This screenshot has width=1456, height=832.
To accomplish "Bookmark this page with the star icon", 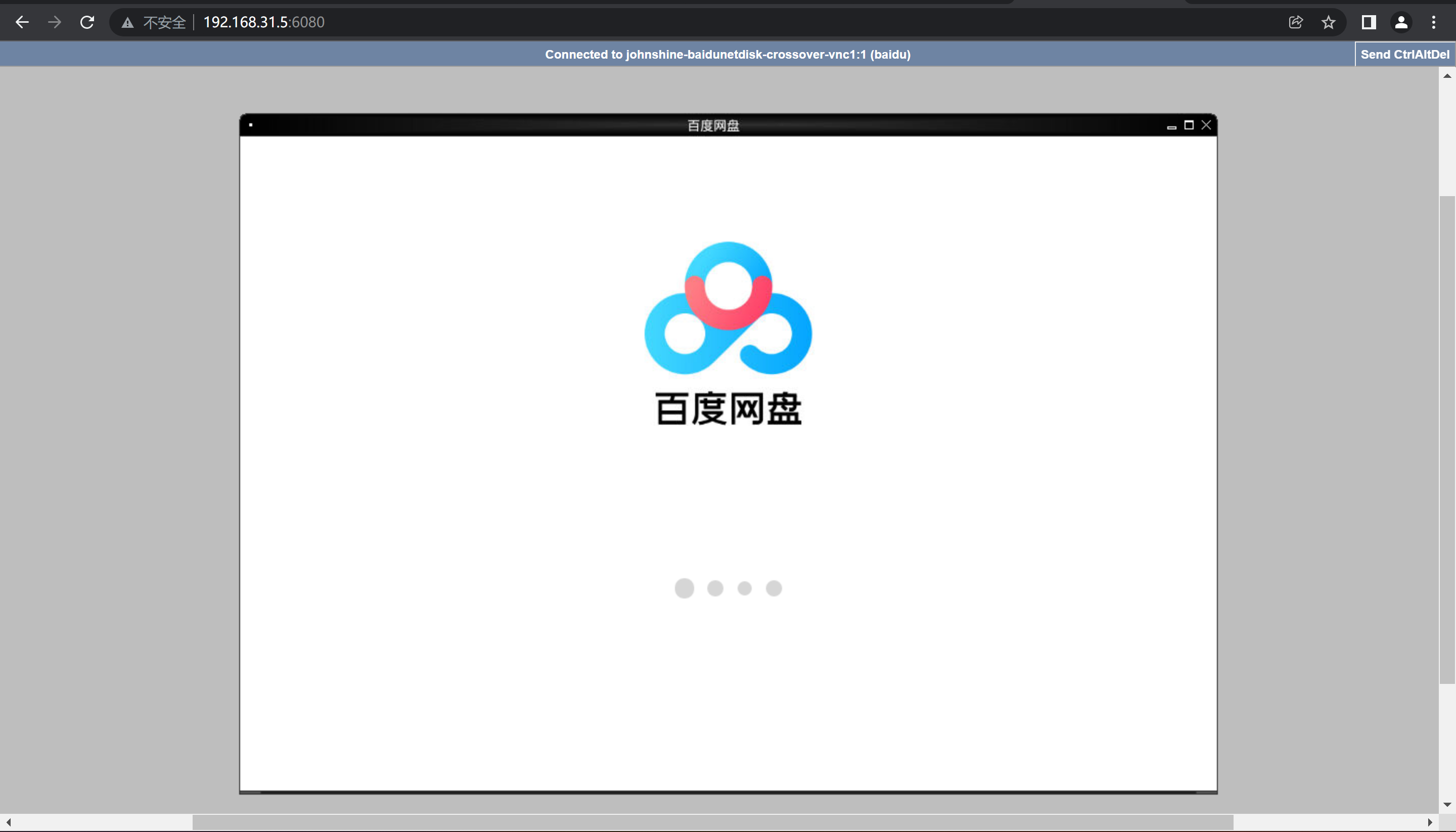I will 1328,22.
